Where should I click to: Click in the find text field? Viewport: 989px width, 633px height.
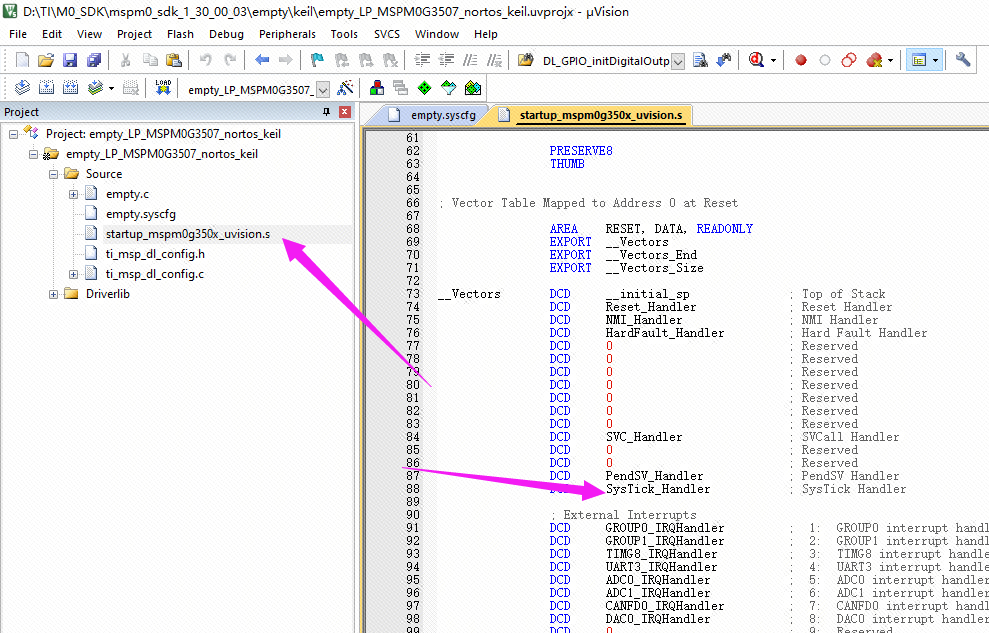point(606,61)
